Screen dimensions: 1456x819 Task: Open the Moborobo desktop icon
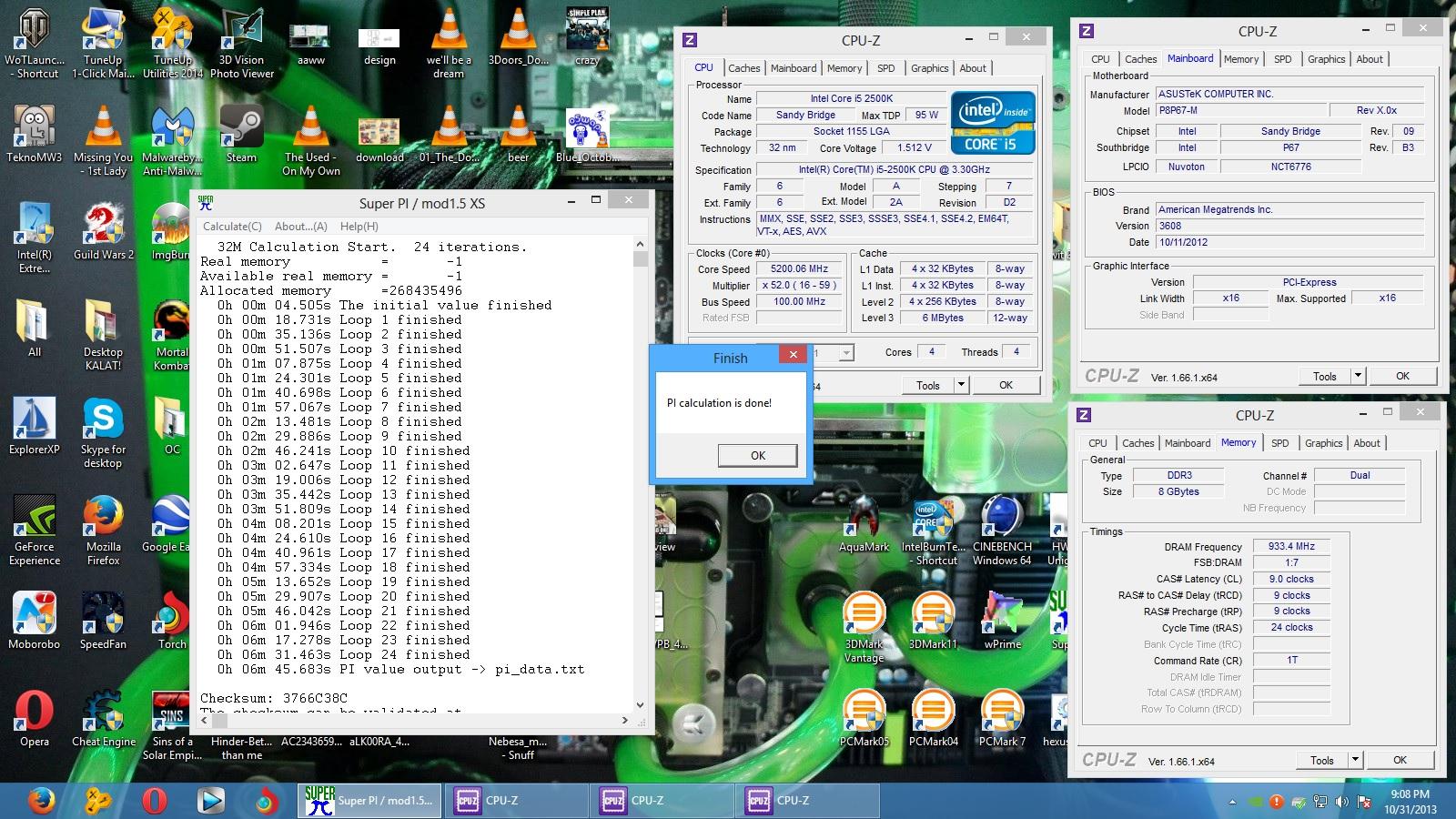[35, 621]
